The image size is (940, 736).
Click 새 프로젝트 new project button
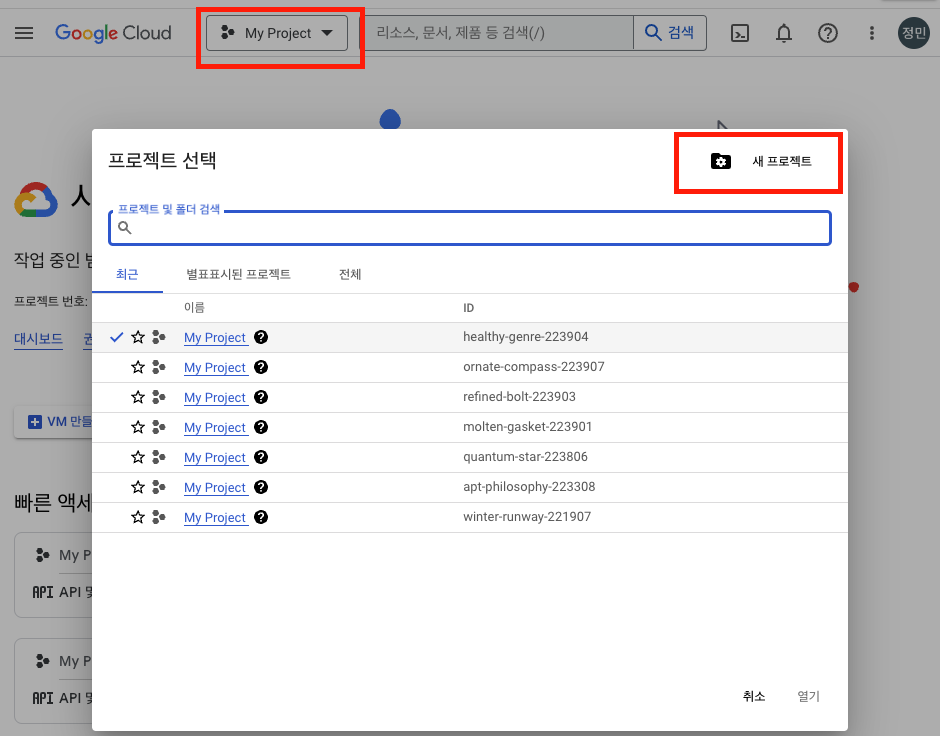[760, 161]
